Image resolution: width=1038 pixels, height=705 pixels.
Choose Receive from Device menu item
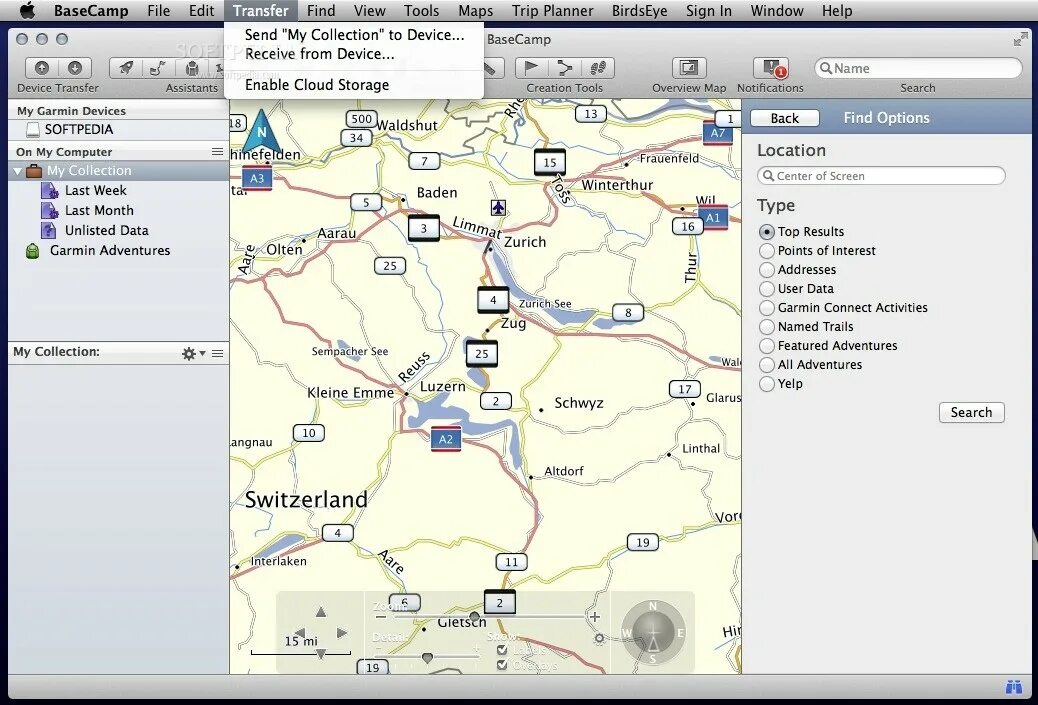[x=354, y=54]
